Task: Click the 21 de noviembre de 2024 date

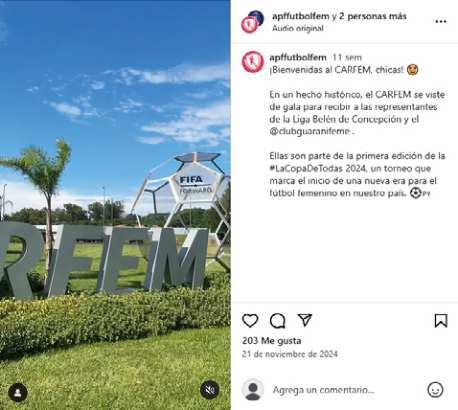Action: (290, 354)
